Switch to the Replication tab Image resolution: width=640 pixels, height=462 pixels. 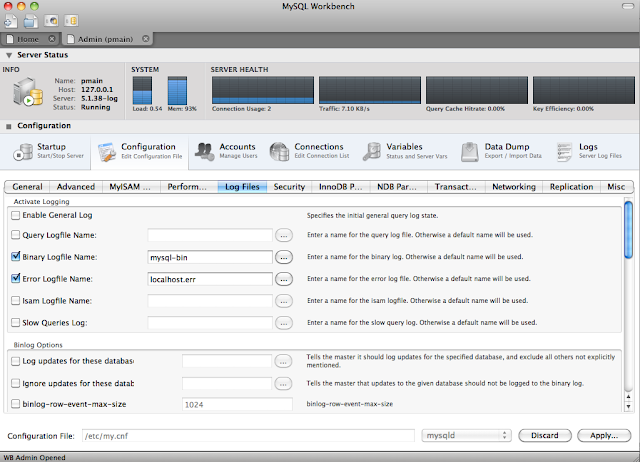click(571, 187)
